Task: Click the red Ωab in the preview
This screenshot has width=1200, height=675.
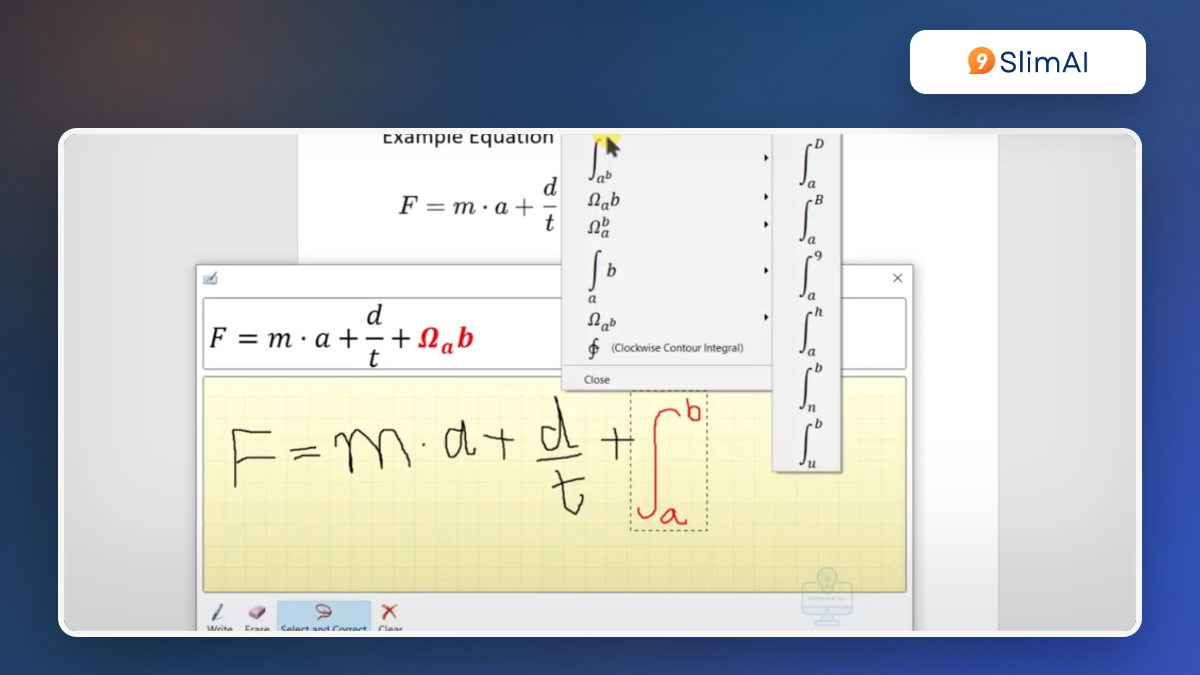Action: point(445,339)
